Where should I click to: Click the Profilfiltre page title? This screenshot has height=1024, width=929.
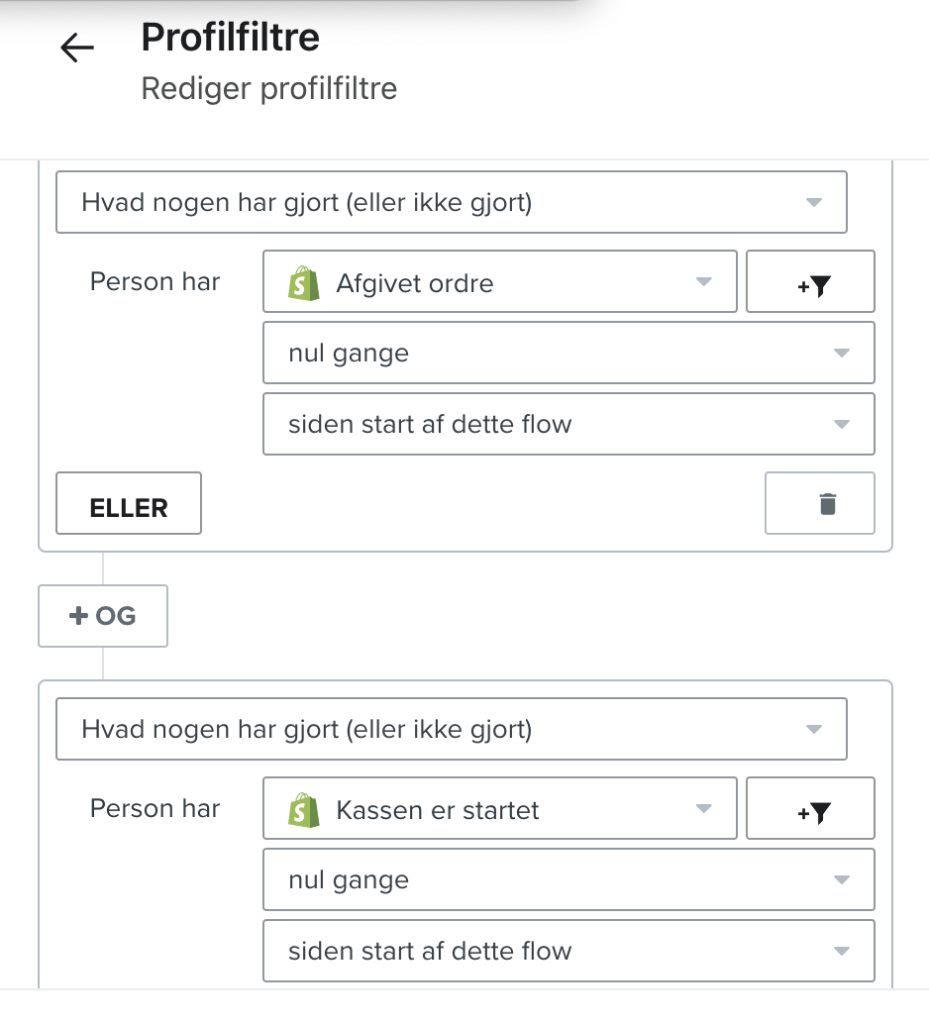(230, 37)
